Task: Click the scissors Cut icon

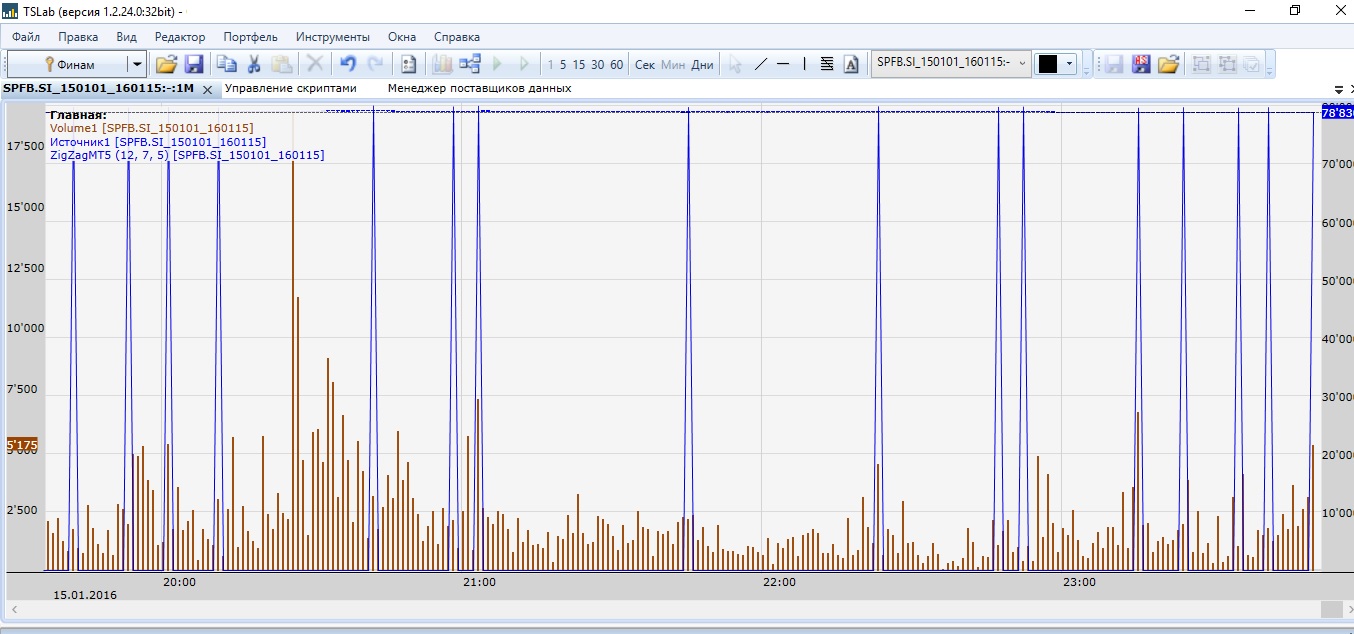Action: tap(254, 64)
